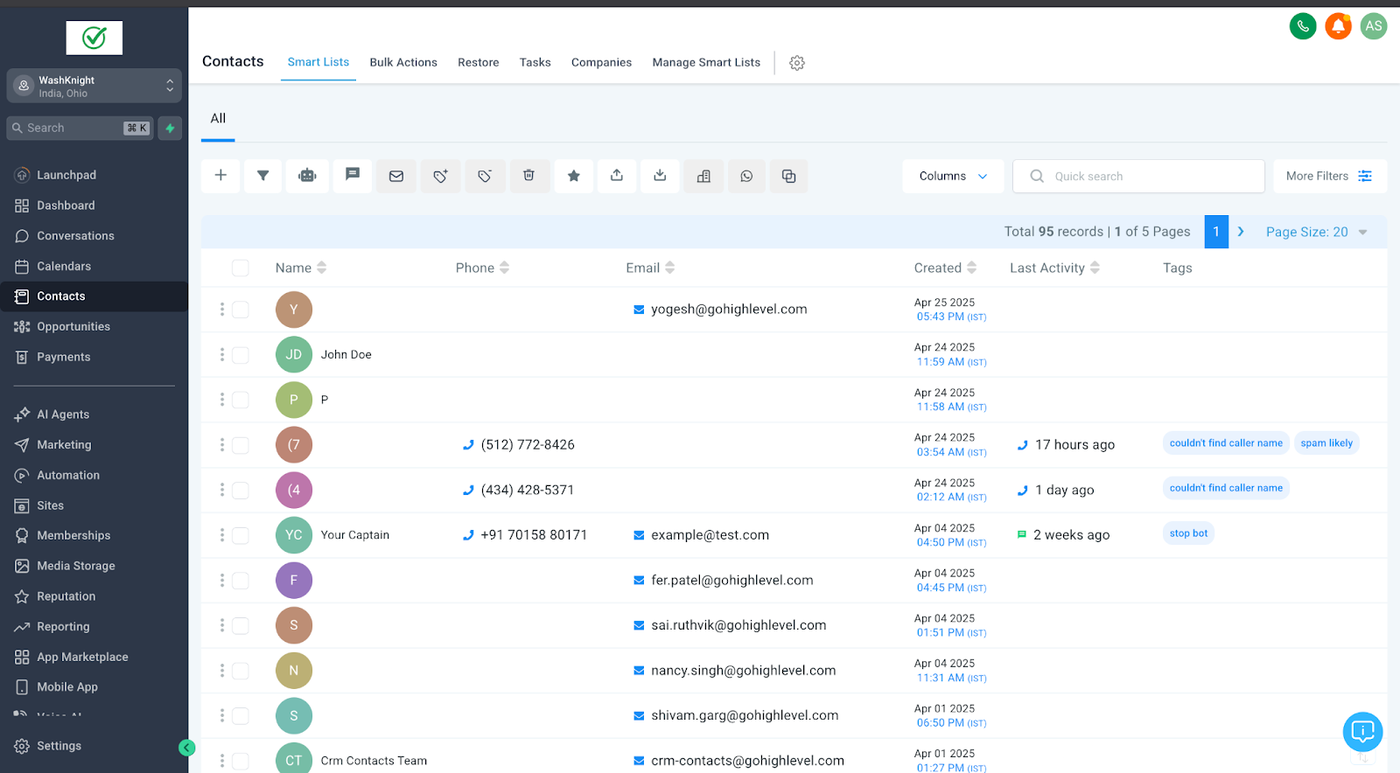Expand the Columns dropdown
Viewport: 1400px width, 773px height.
(x=953, y=176)
